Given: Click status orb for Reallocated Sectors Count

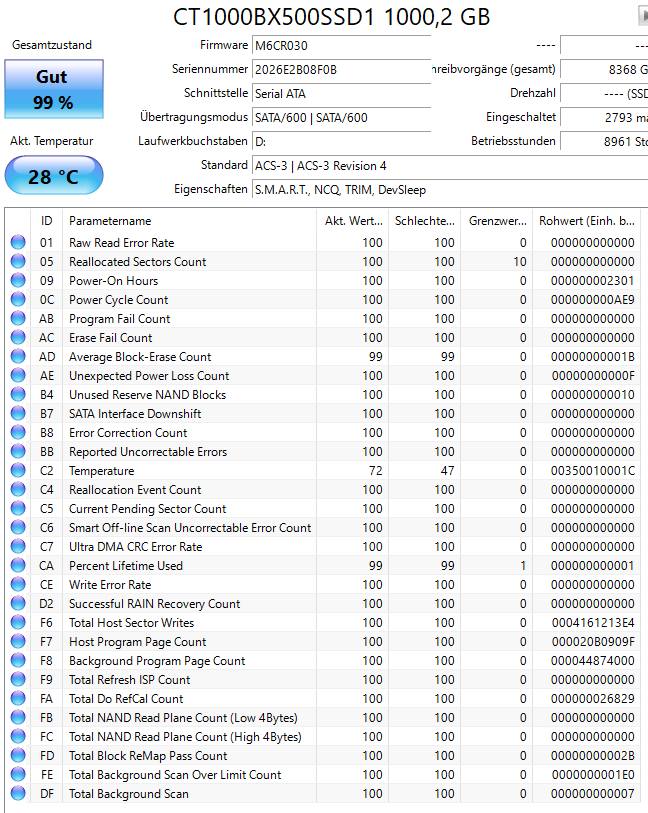Looking at the screenshot, I should [18, 261].
